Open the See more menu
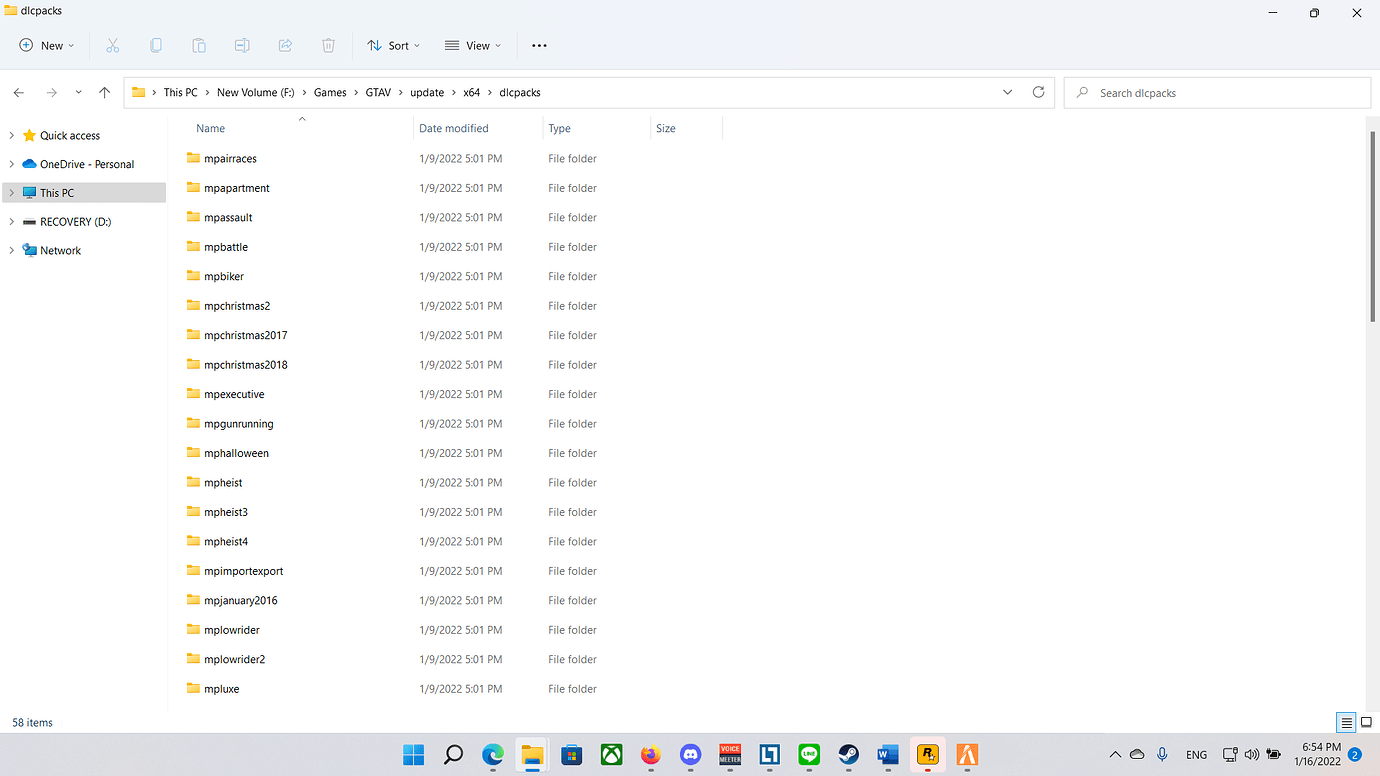1380x776 pixels. [x=539, y=45]
